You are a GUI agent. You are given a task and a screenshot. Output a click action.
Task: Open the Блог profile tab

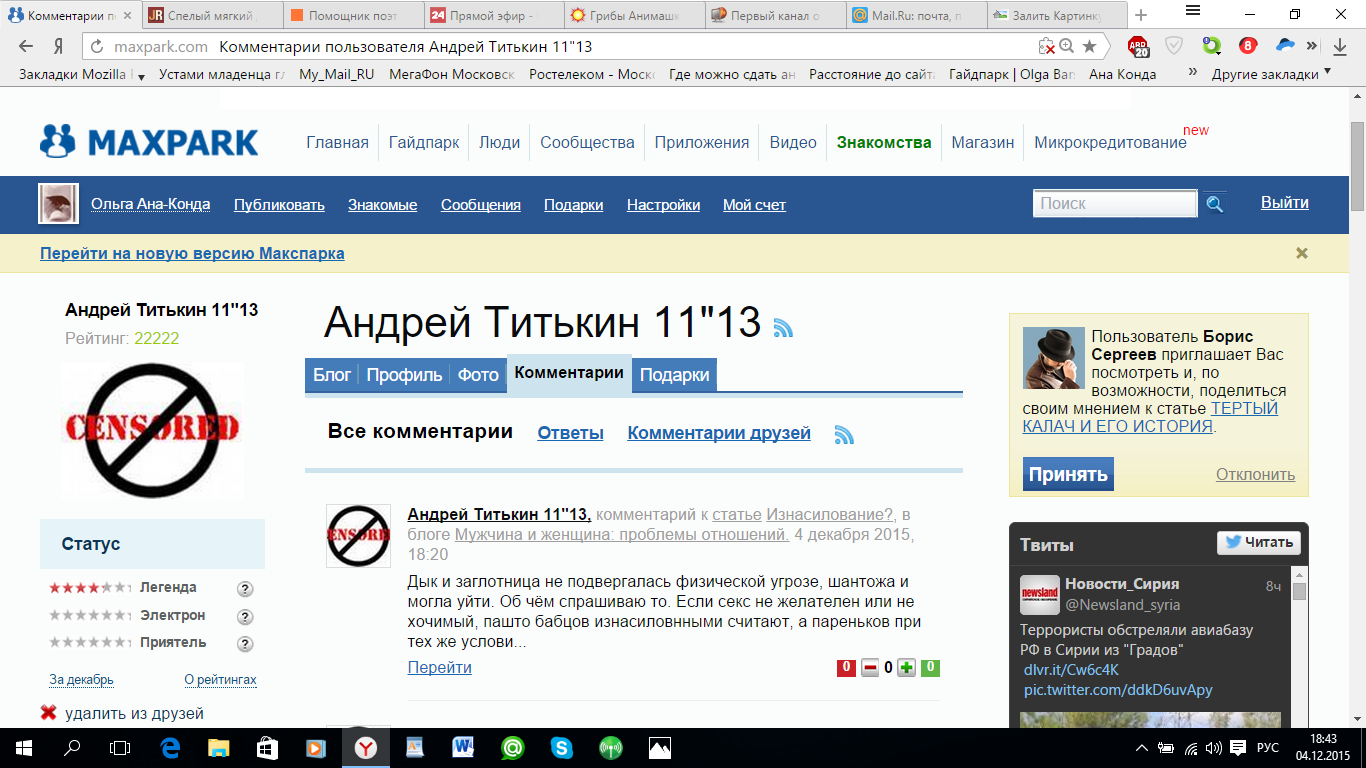pos(332,375)
